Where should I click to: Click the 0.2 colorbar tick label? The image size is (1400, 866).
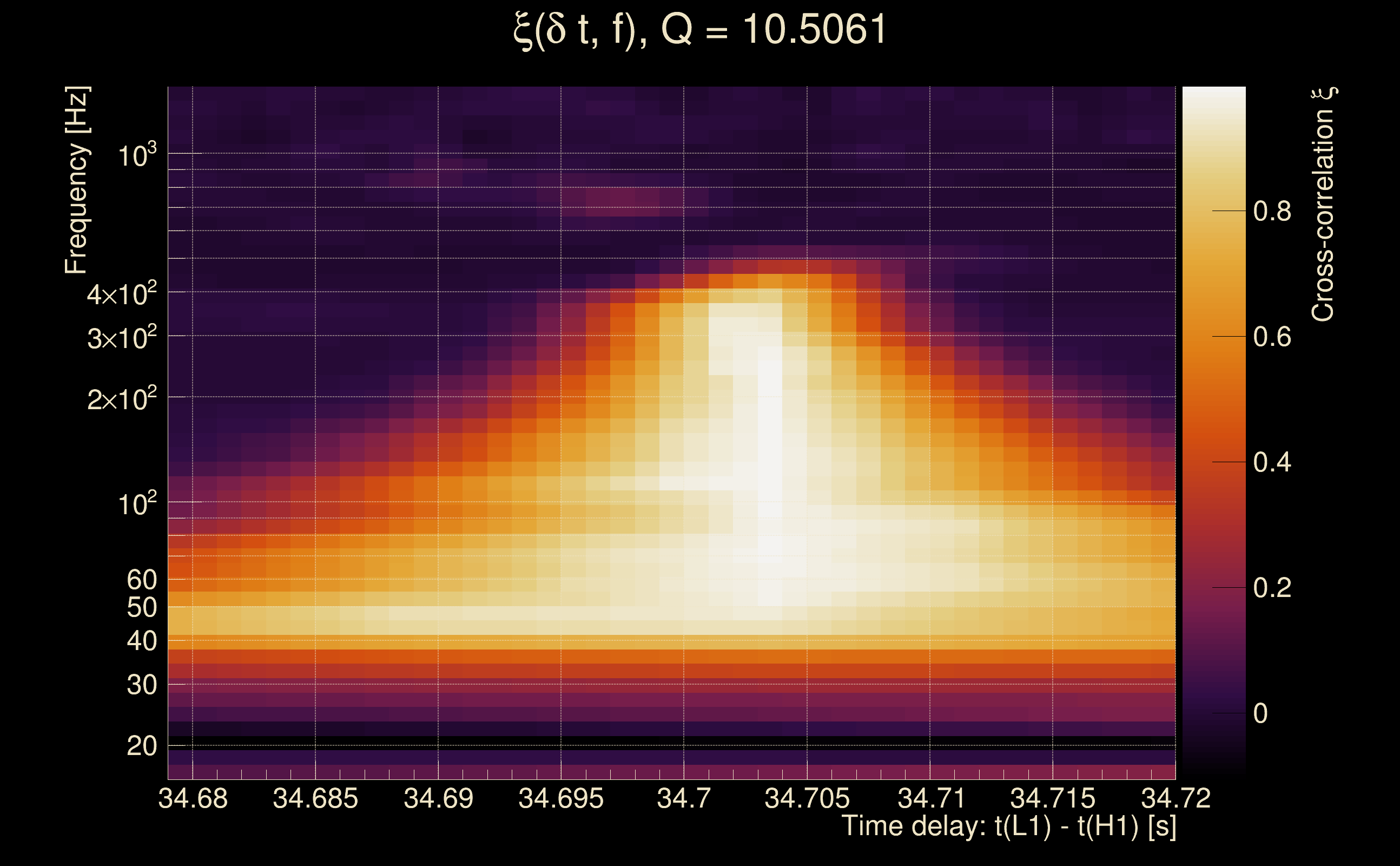tap(1272, 588)
